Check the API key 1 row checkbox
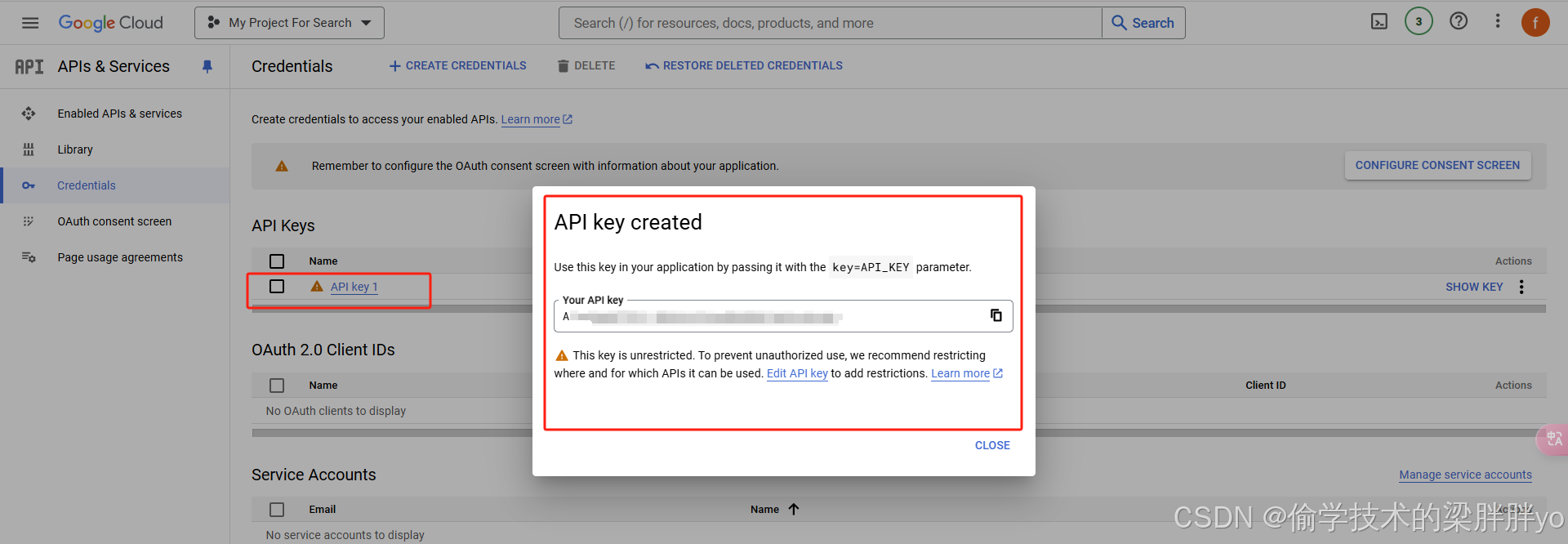1568x544 pixels. [x=277, y=287]
